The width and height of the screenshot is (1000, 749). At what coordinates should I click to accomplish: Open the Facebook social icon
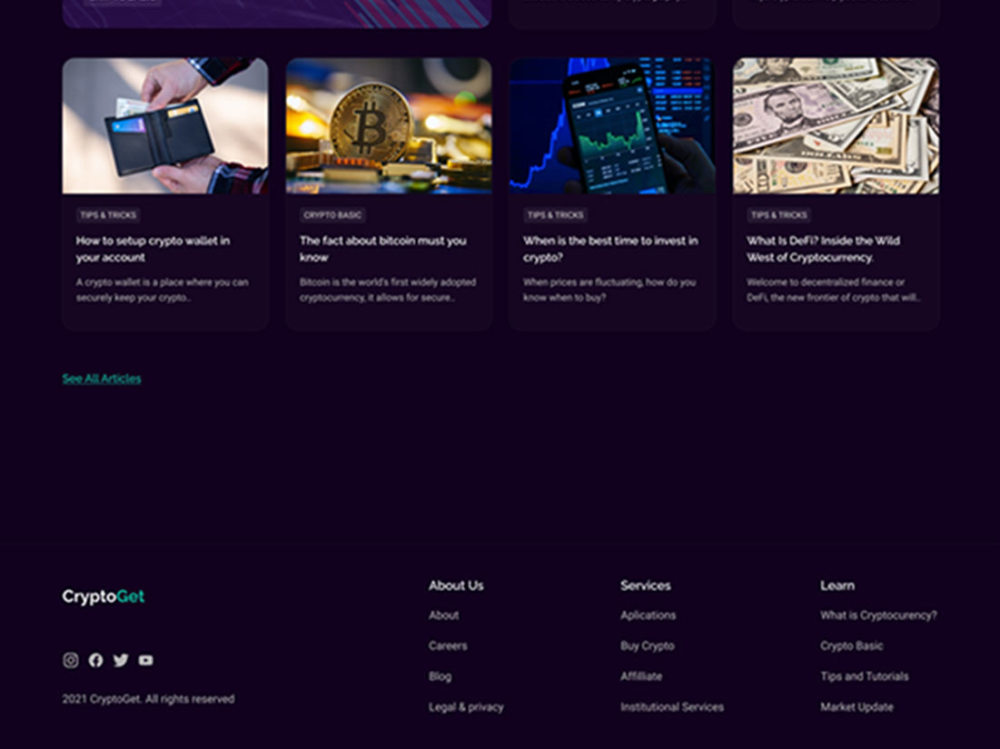pyautogui.click(x=96, y=660)
